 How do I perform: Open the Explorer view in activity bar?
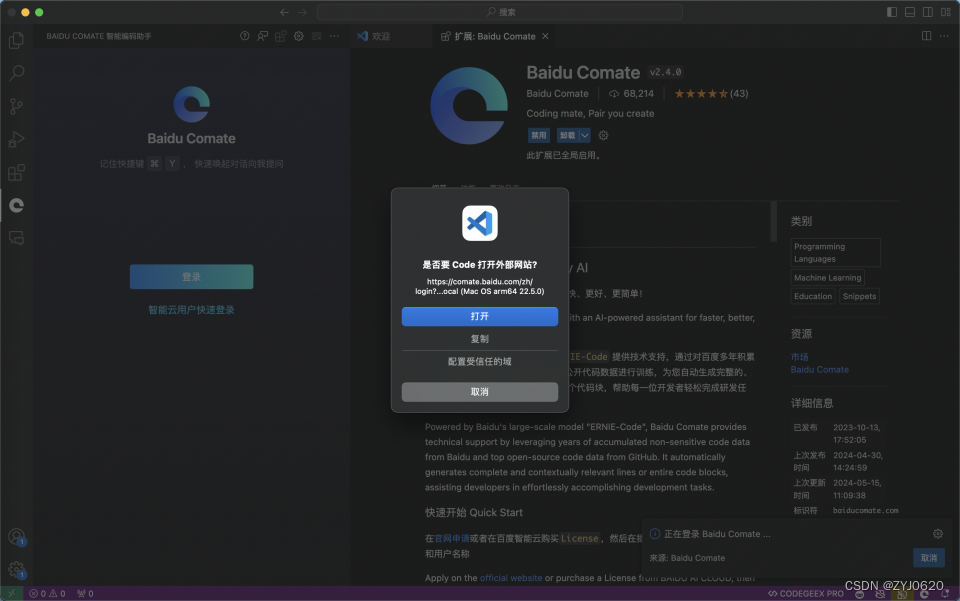point(17,40)
